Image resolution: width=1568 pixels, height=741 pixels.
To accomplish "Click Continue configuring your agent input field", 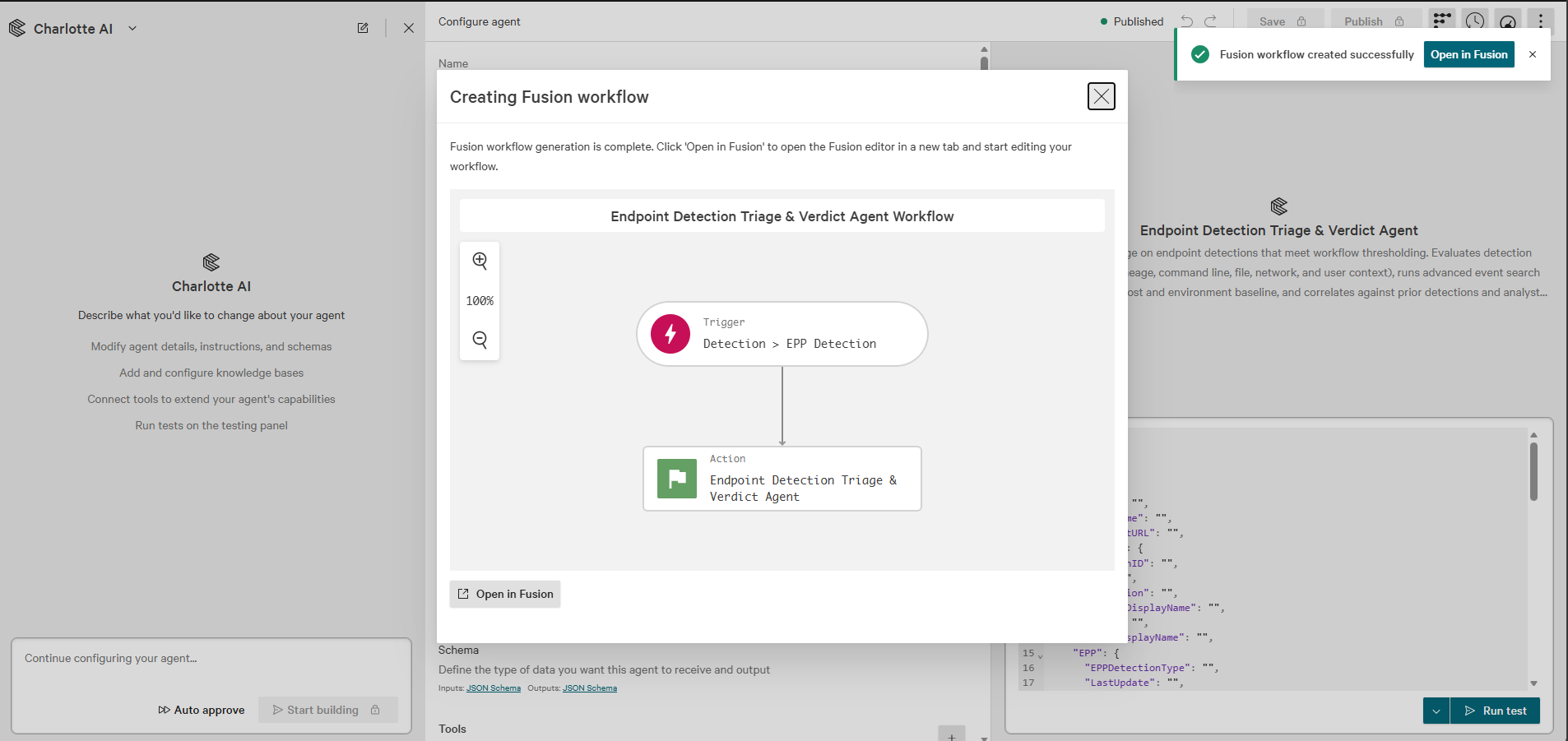I will point(211,659).
